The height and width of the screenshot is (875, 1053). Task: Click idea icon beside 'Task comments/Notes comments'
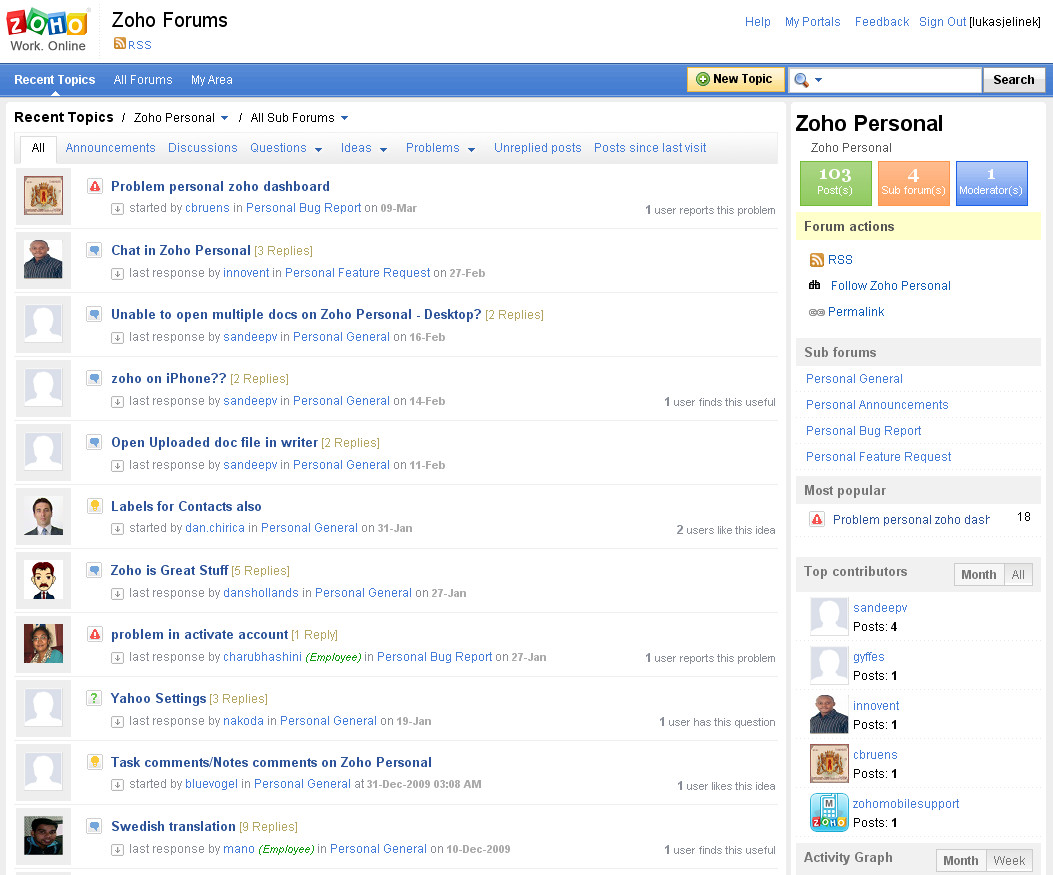(95, 762)
